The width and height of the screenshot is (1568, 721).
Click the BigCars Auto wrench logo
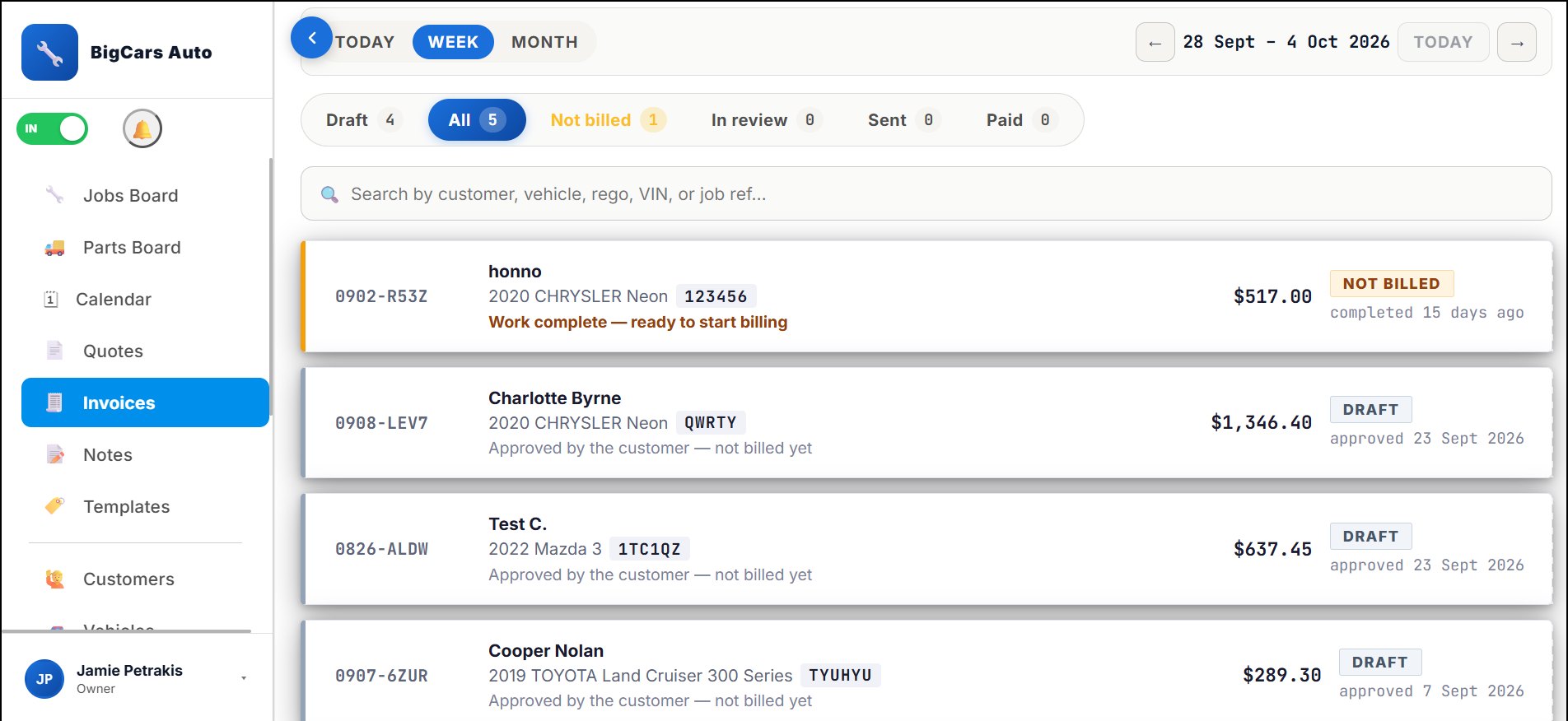click(49, 53)
